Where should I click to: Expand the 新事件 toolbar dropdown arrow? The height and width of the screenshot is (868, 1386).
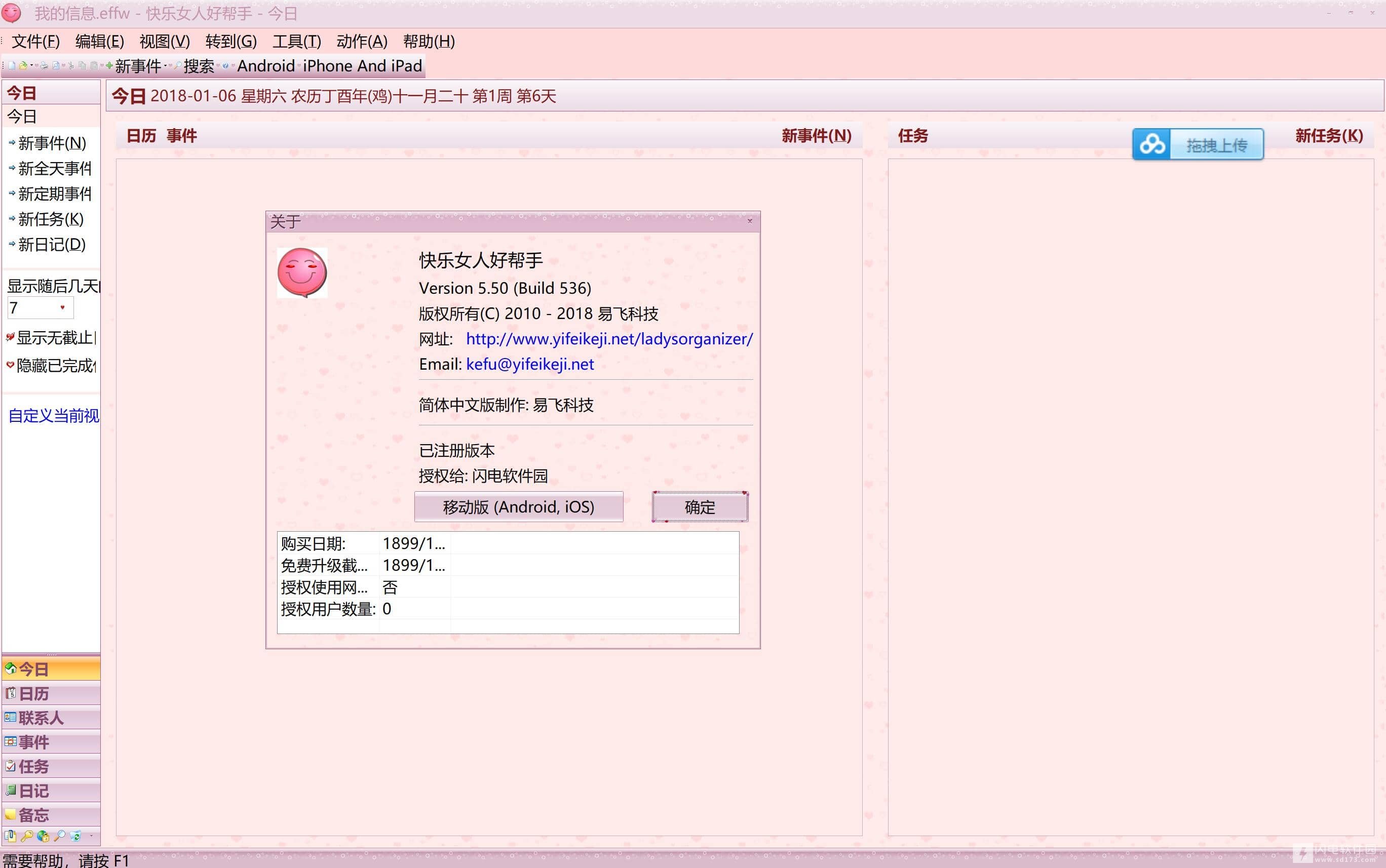pyautogui.click(x=165, y=65)
